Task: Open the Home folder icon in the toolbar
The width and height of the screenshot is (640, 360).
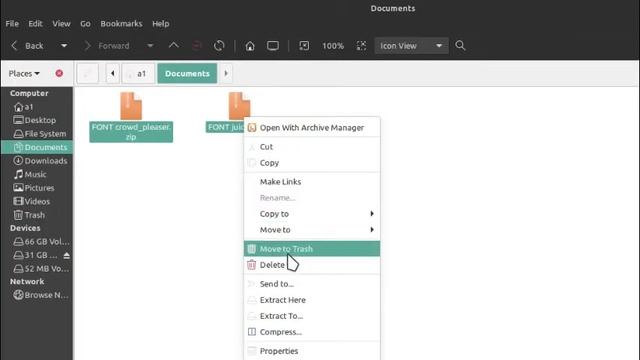Action: [x=250, y=46]
